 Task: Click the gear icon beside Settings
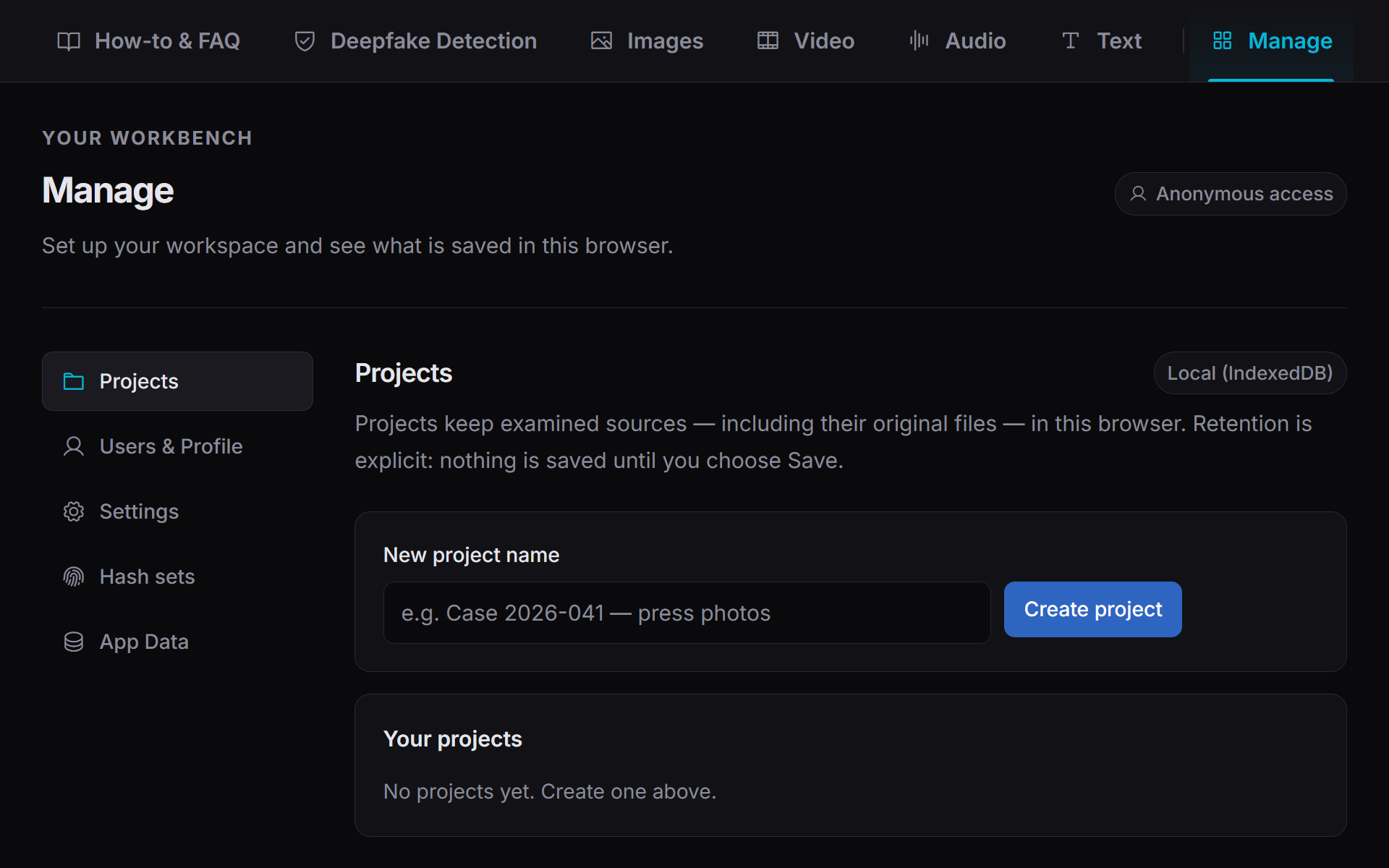[74, 511]
